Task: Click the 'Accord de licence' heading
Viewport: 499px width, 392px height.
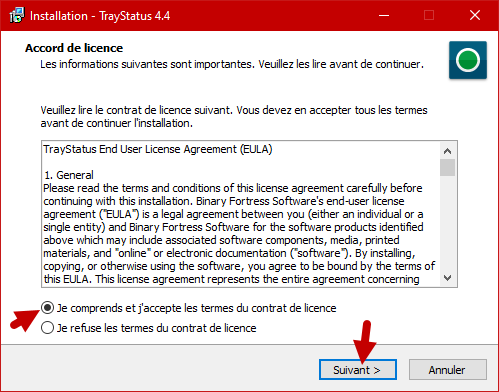Action: pos(74,48)
